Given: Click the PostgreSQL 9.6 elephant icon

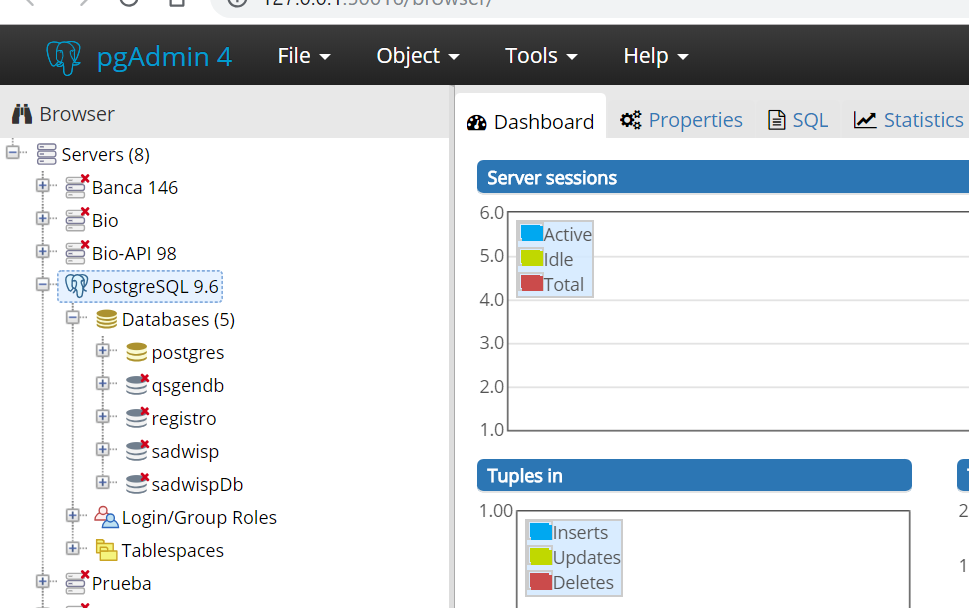Looking at the screenshot, I should click(77, 285).
